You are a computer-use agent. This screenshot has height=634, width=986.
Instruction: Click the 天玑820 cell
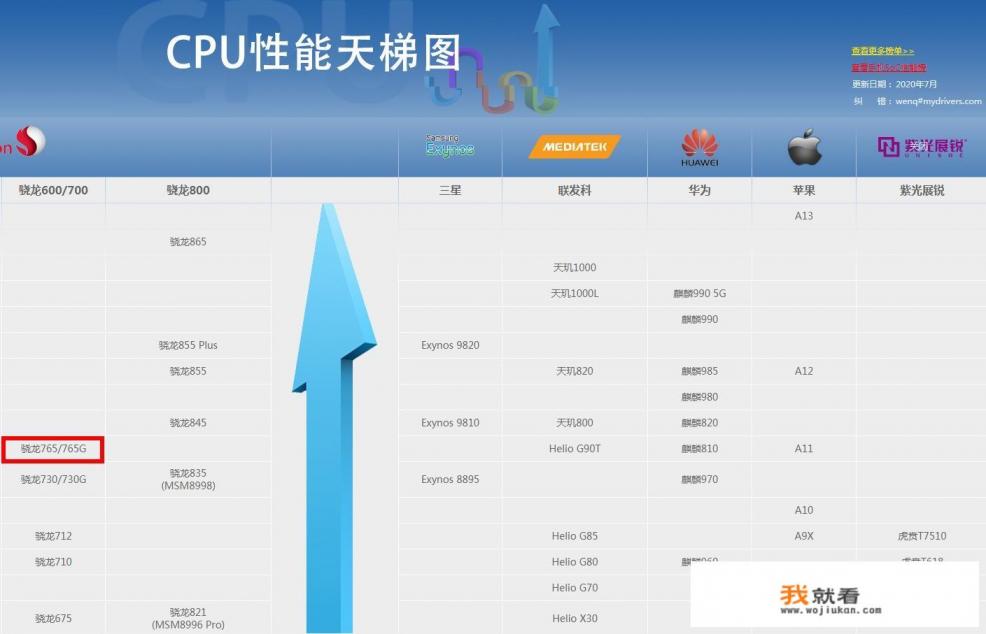tap(574, 371)
